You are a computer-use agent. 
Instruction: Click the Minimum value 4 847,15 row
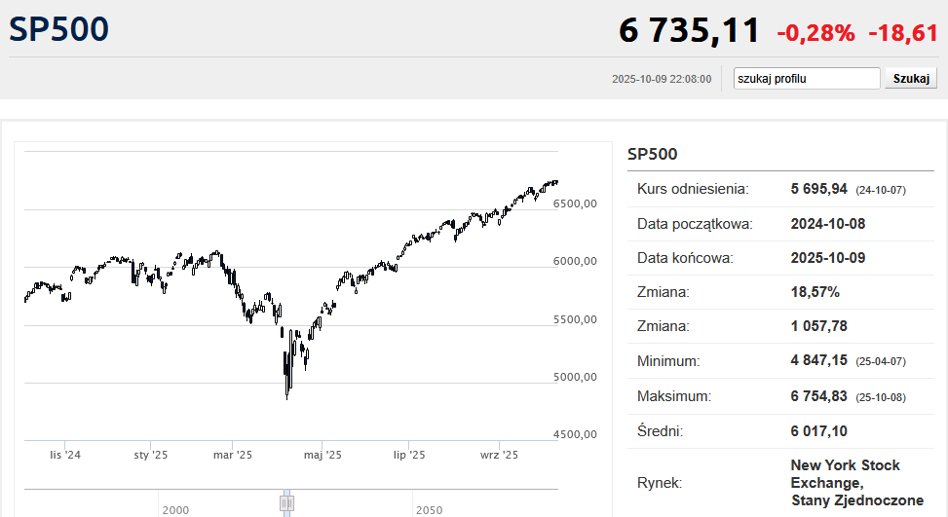819,361
